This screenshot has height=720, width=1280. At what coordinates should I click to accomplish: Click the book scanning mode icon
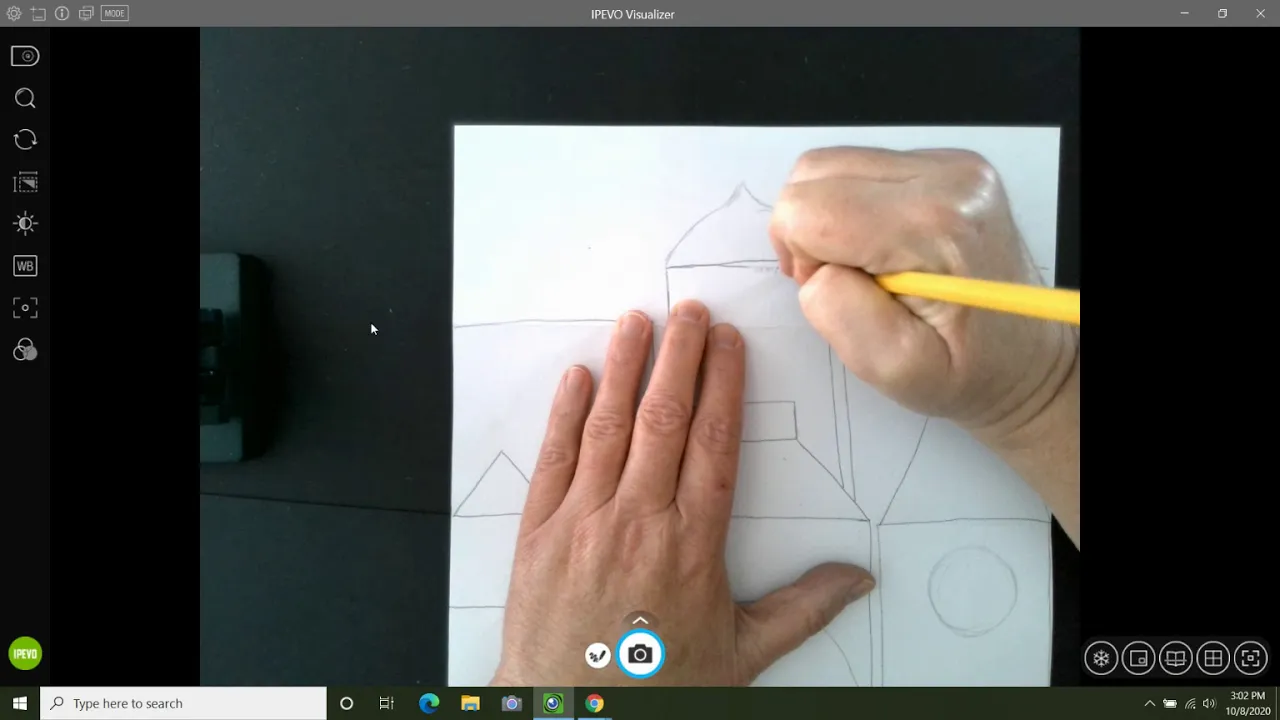click(1176, 658)
